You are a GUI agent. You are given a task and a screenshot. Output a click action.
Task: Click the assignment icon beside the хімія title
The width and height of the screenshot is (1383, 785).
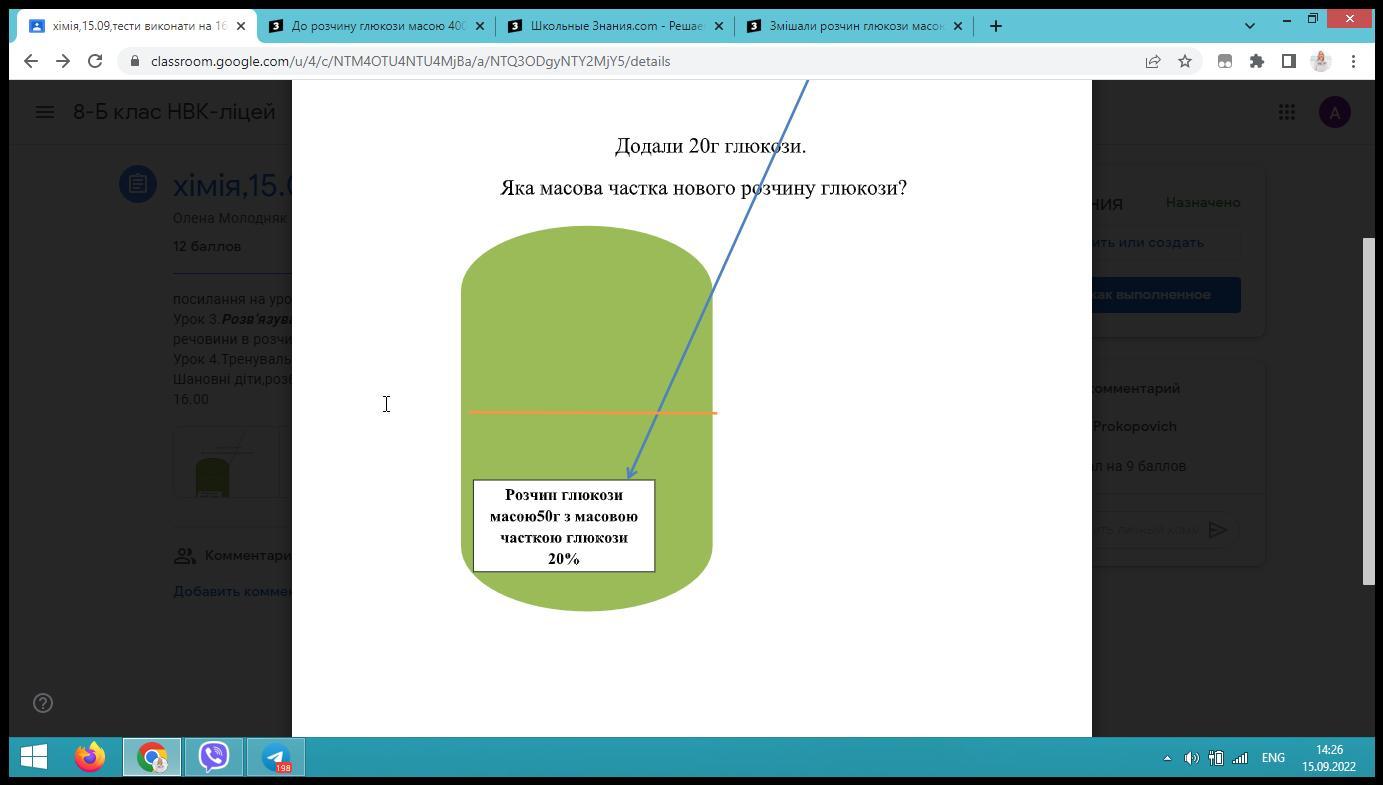point(138,184)
